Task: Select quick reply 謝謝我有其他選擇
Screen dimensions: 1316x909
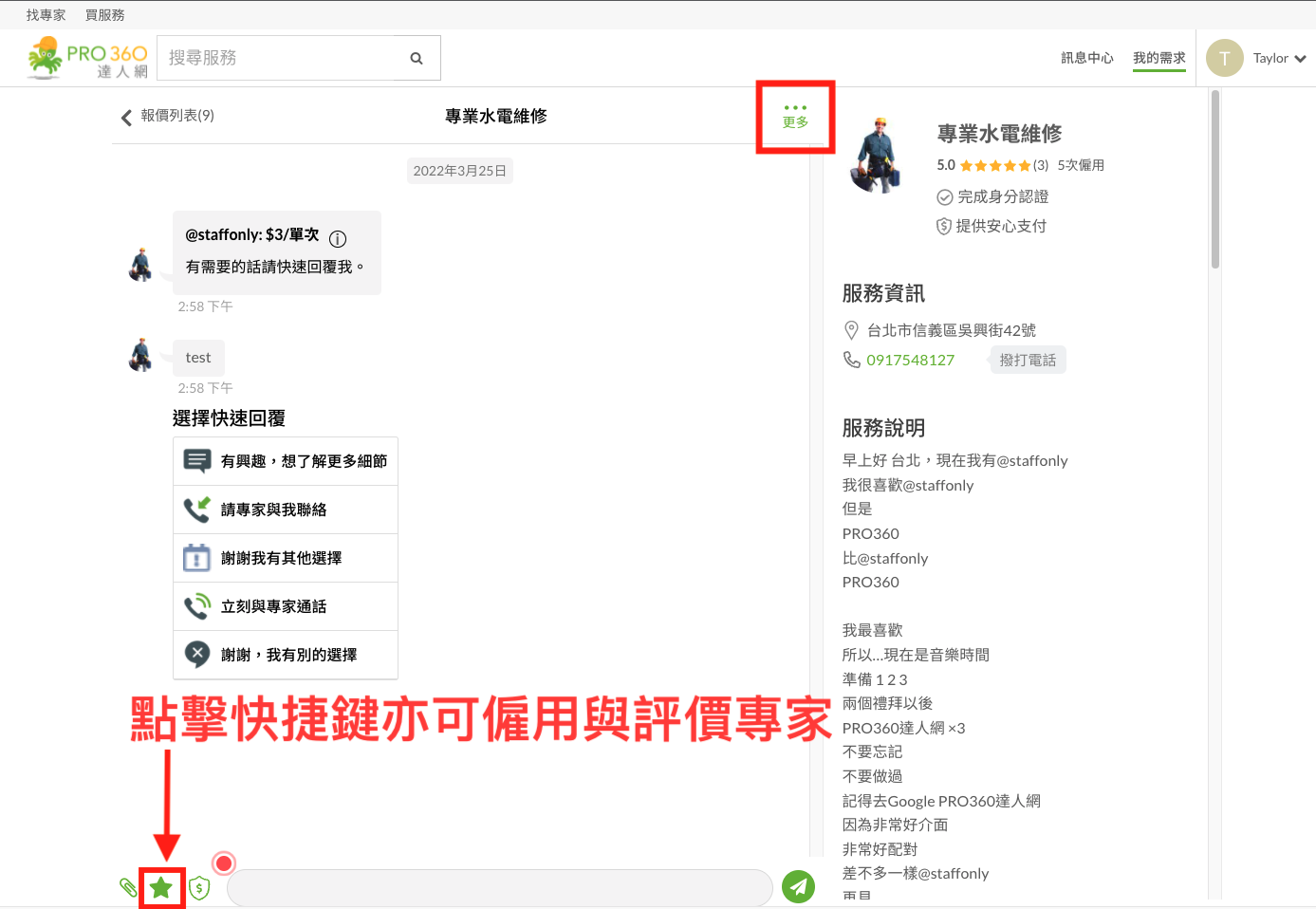Action: pyautogui.click(x=286, y=558)
